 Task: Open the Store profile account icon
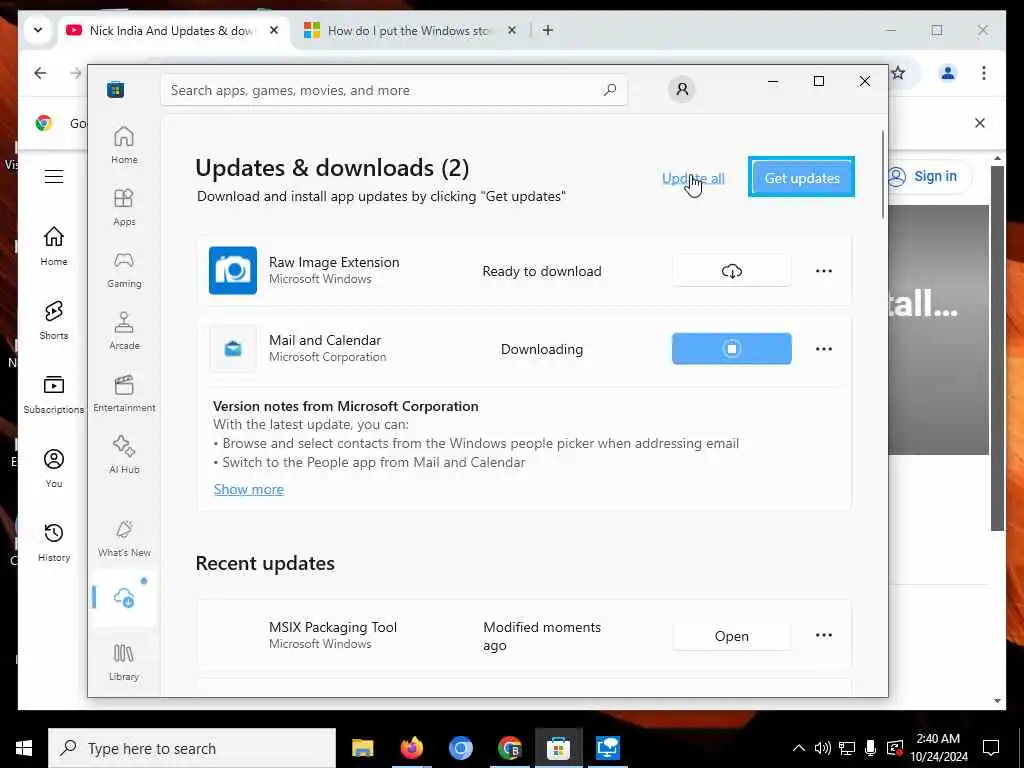click(682, 89)
